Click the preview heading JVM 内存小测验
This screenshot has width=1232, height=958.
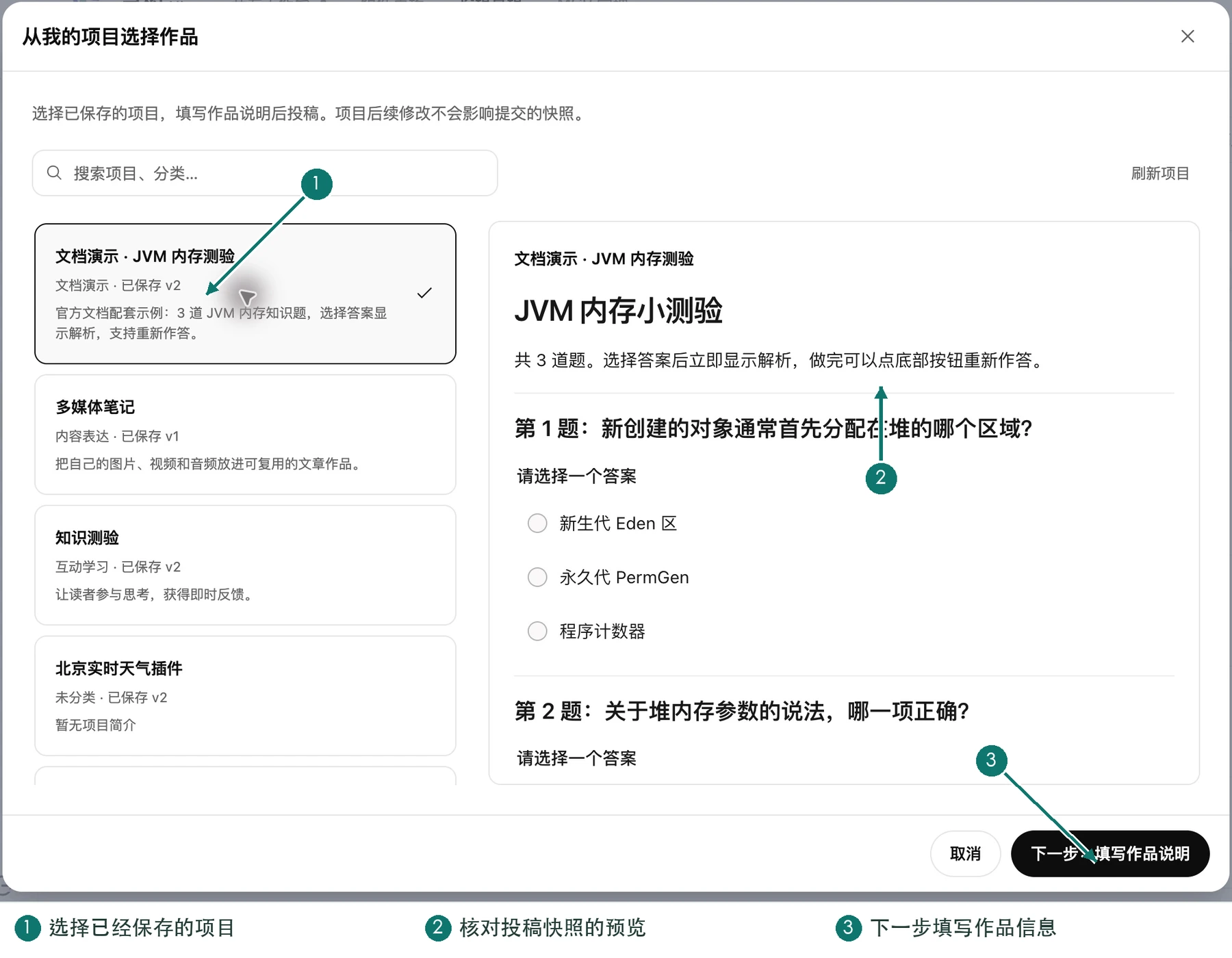click(x=618, y=311)
